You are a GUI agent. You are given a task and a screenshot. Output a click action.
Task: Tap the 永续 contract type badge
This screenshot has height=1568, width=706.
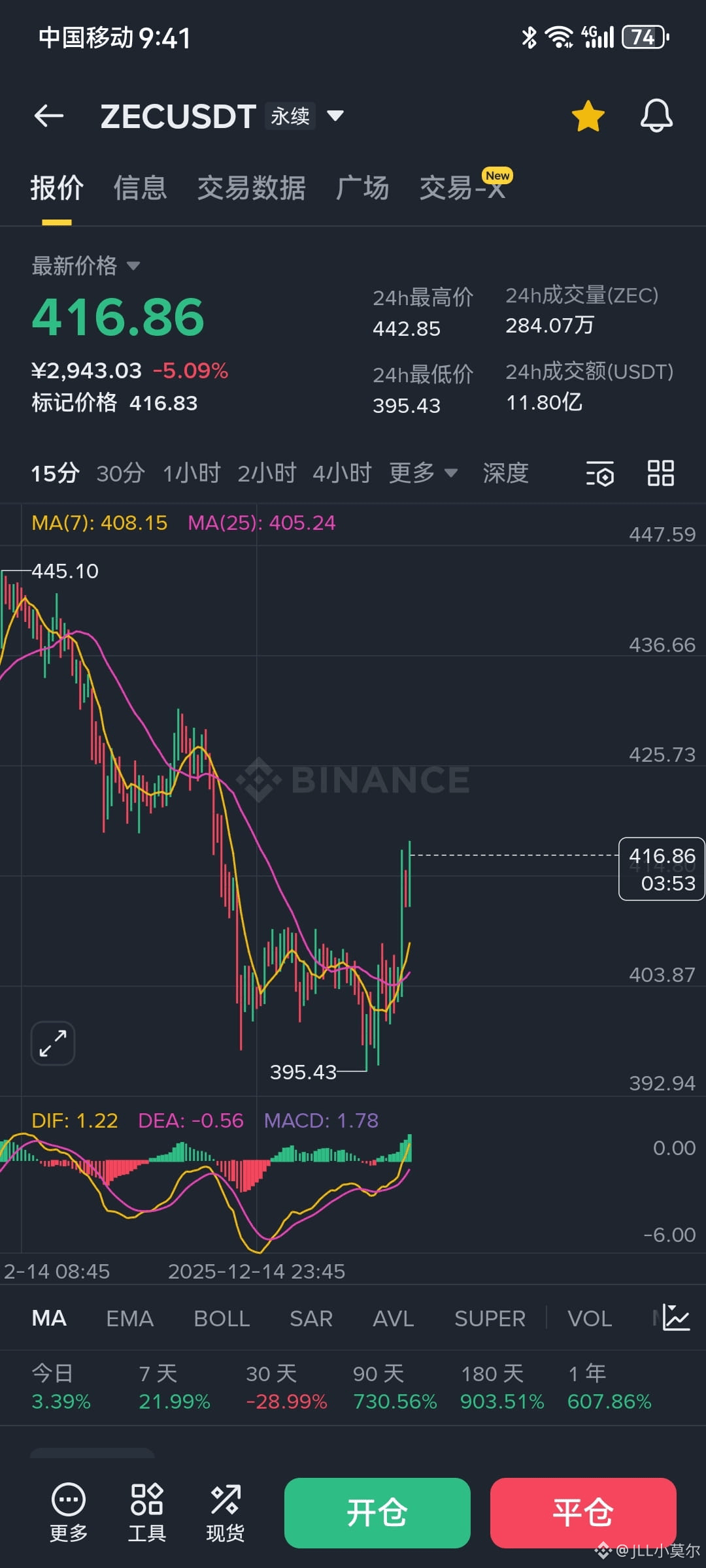point(290,116)
